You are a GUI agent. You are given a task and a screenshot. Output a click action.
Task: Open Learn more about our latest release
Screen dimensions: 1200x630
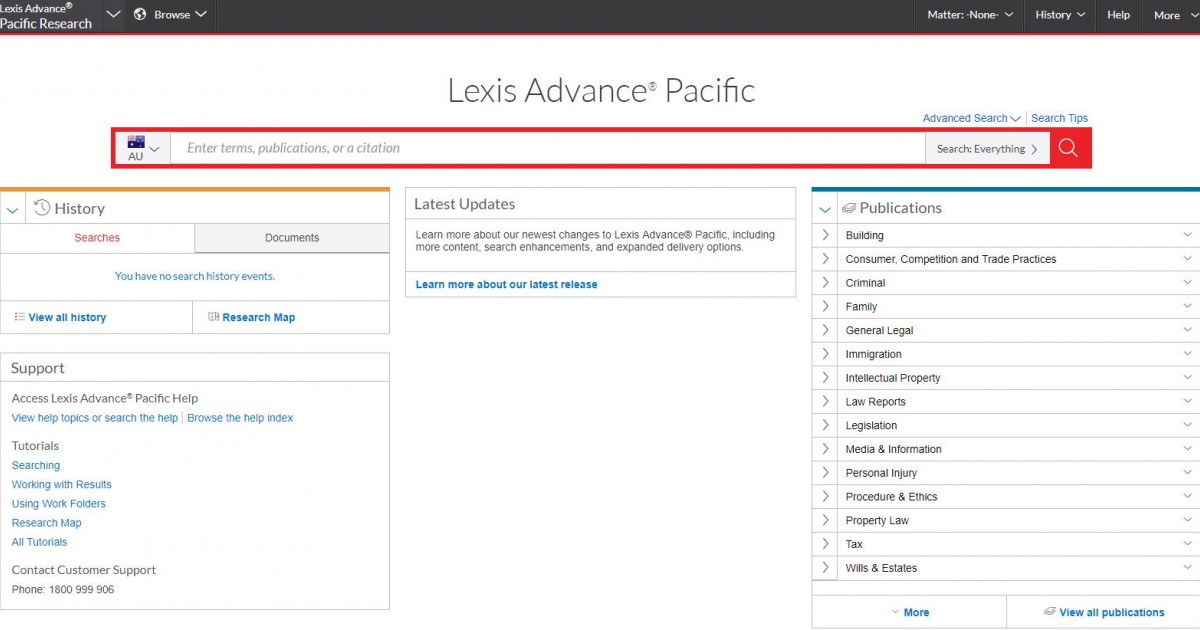click(x=506, y=284)
